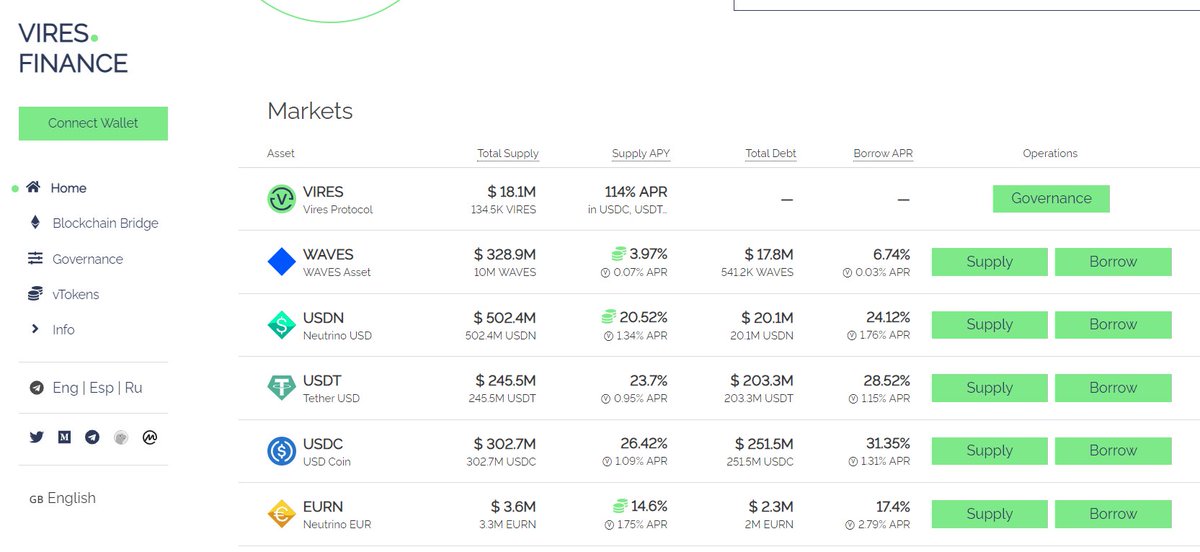Click the Total Debt column header
1200x552 pixels.
pos(771,154)
